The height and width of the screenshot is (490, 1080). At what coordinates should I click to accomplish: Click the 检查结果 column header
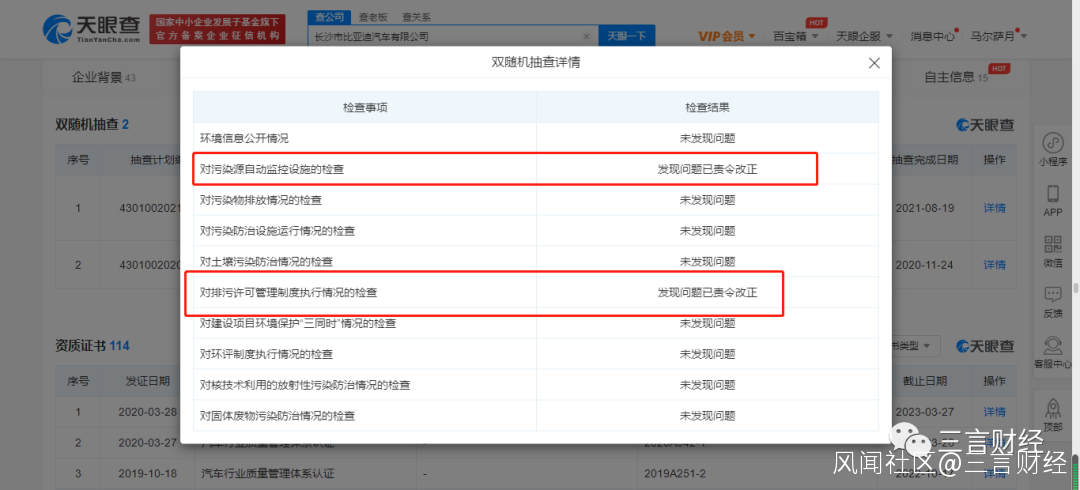[707, 108]
